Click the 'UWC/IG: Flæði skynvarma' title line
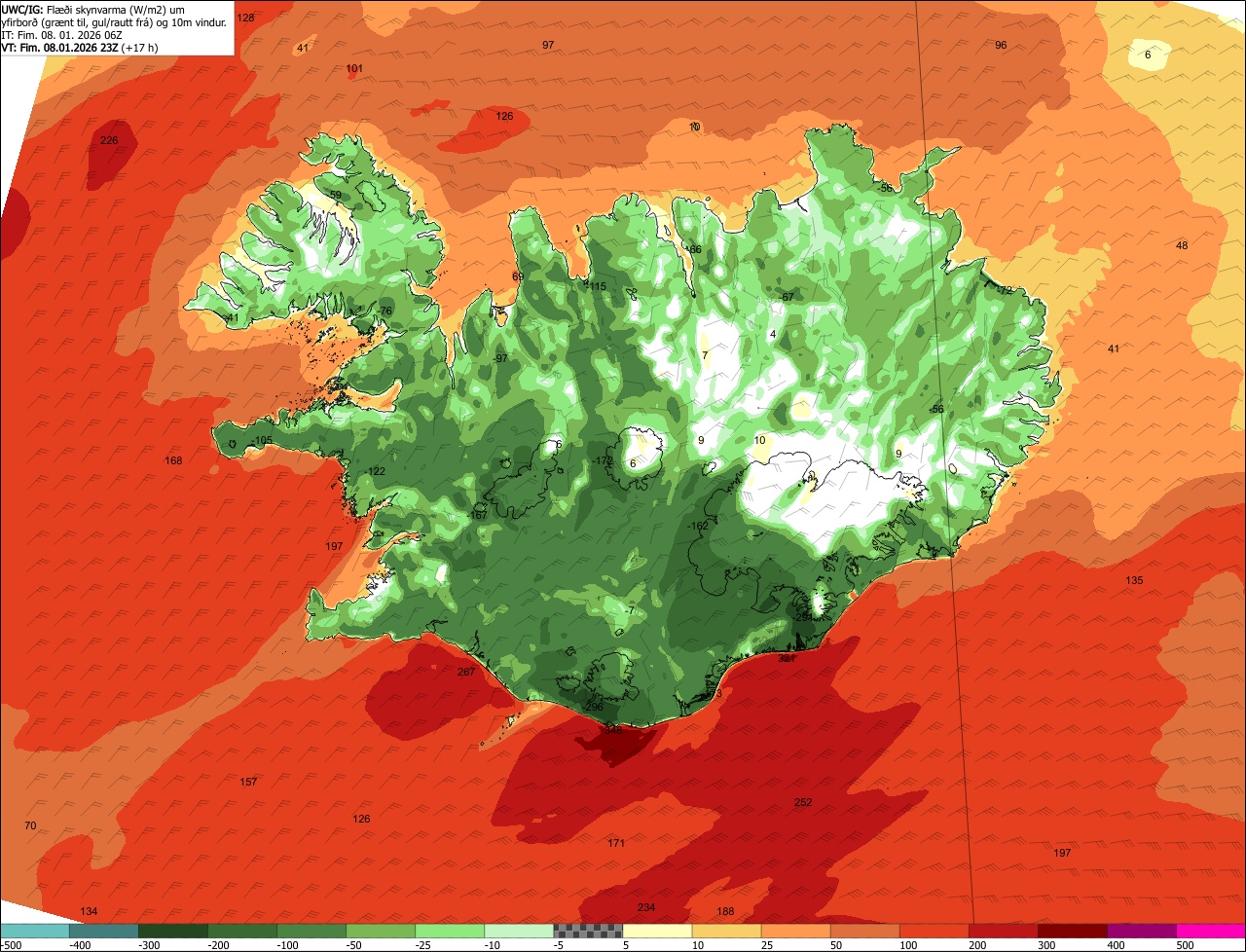 coord(93,9)
